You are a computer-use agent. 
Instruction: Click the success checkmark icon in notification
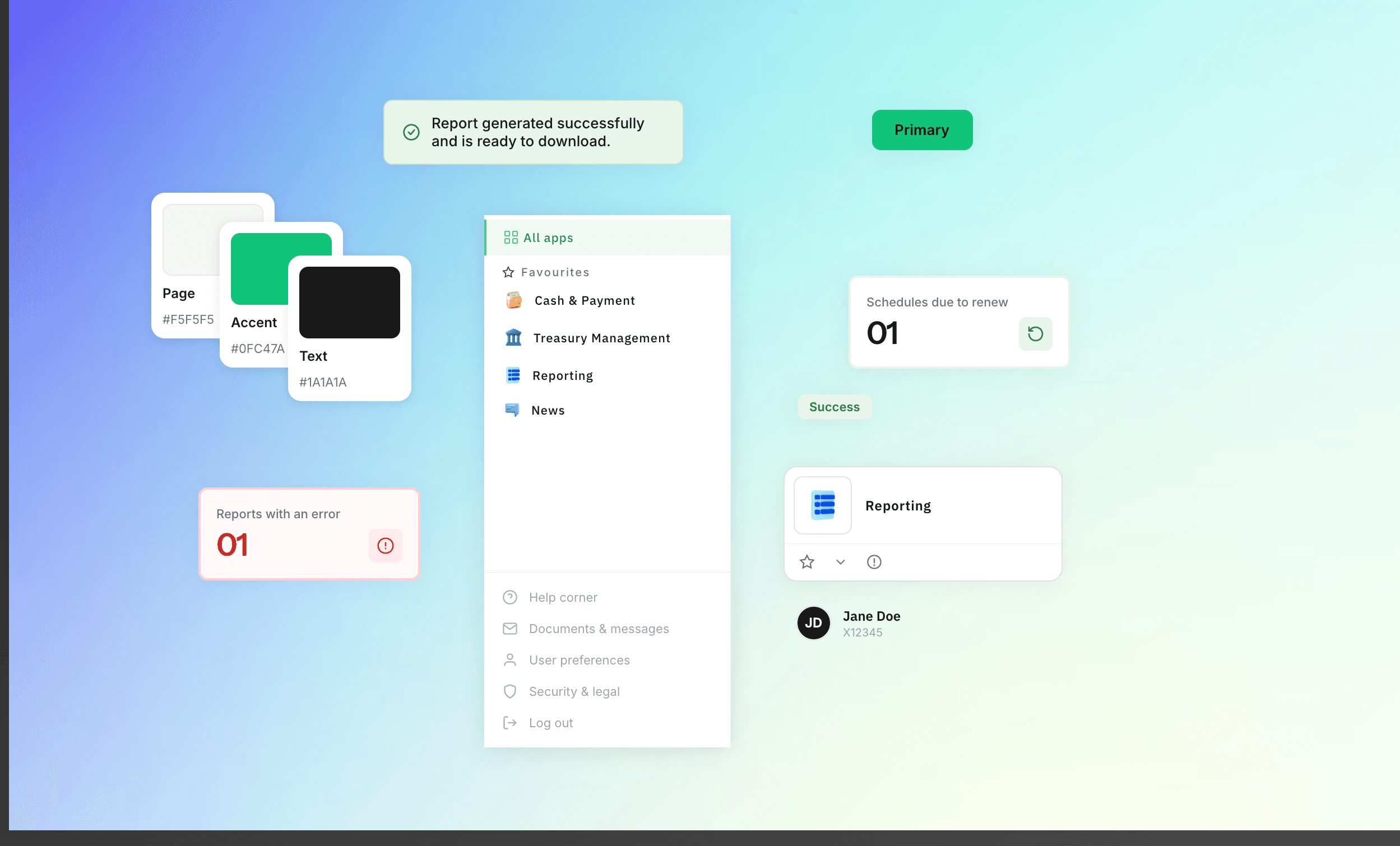coord(411,132)
